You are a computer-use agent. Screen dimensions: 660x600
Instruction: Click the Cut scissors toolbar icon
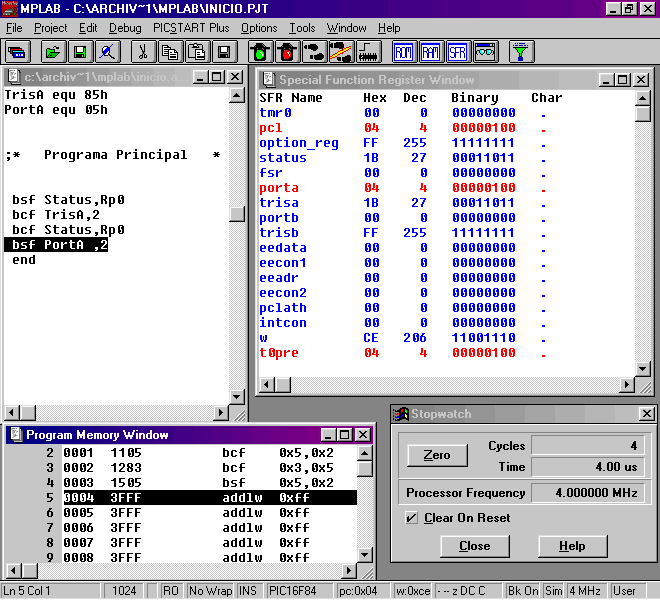(x=143, y=51)
